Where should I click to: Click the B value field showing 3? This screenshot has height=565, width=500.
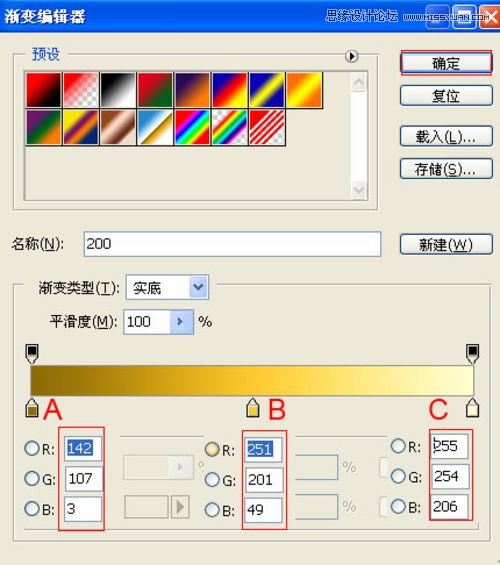coord(83,509)
